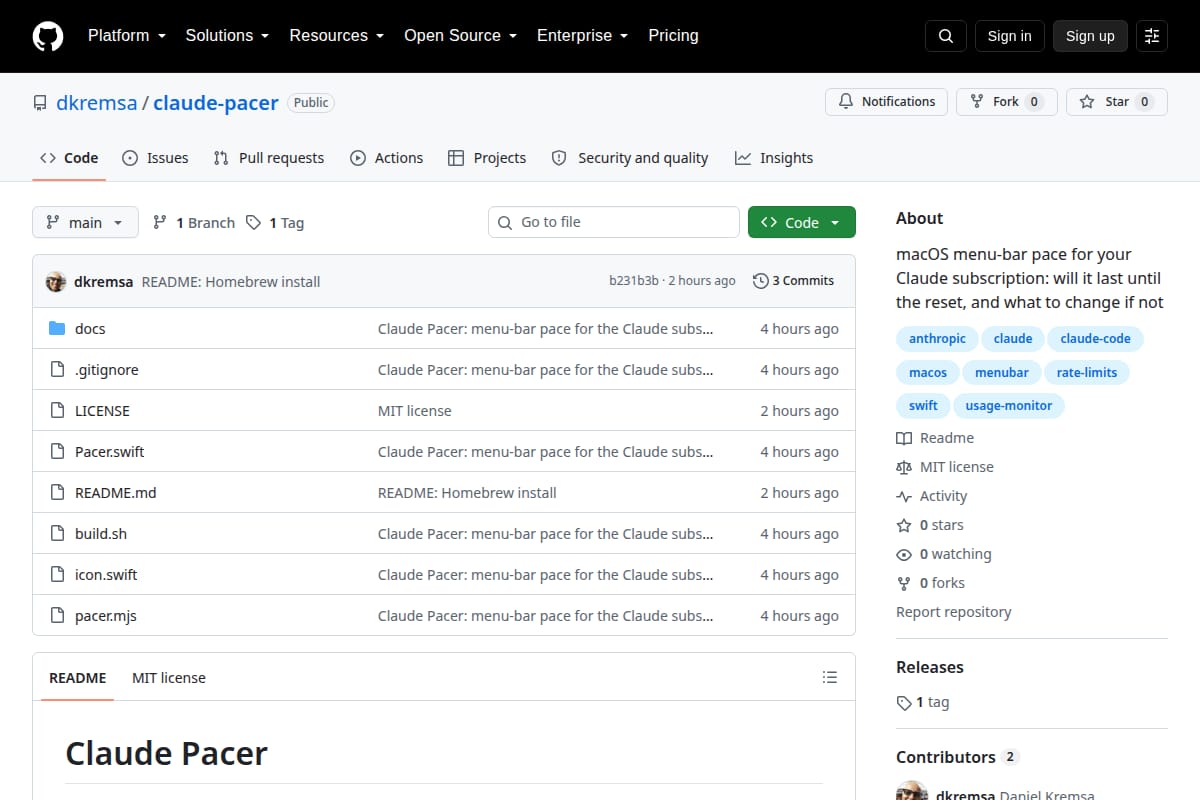Screen dimensions: 1200x800
Task: Click the pacer.mjs file icon
Action: [57, 616]
